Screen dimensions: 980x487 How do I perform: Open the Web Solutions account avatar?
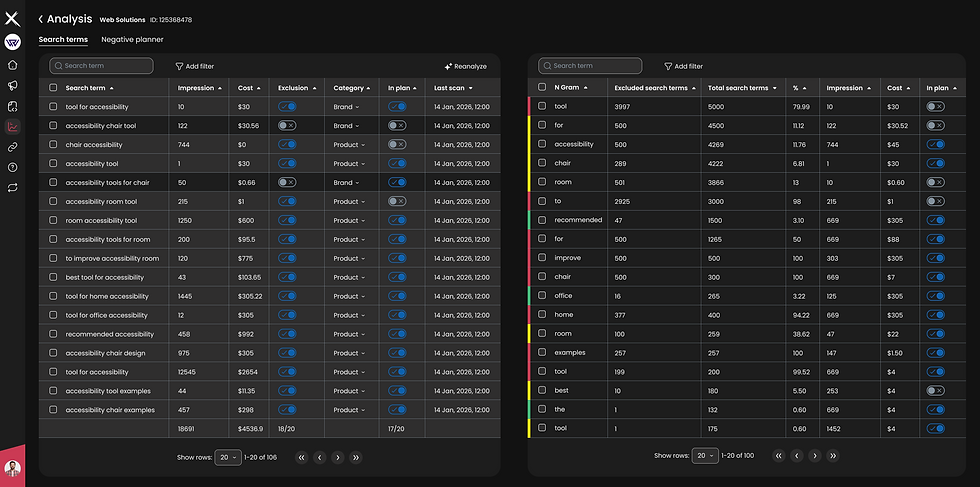pyautogui.click(x=12, y=42)
